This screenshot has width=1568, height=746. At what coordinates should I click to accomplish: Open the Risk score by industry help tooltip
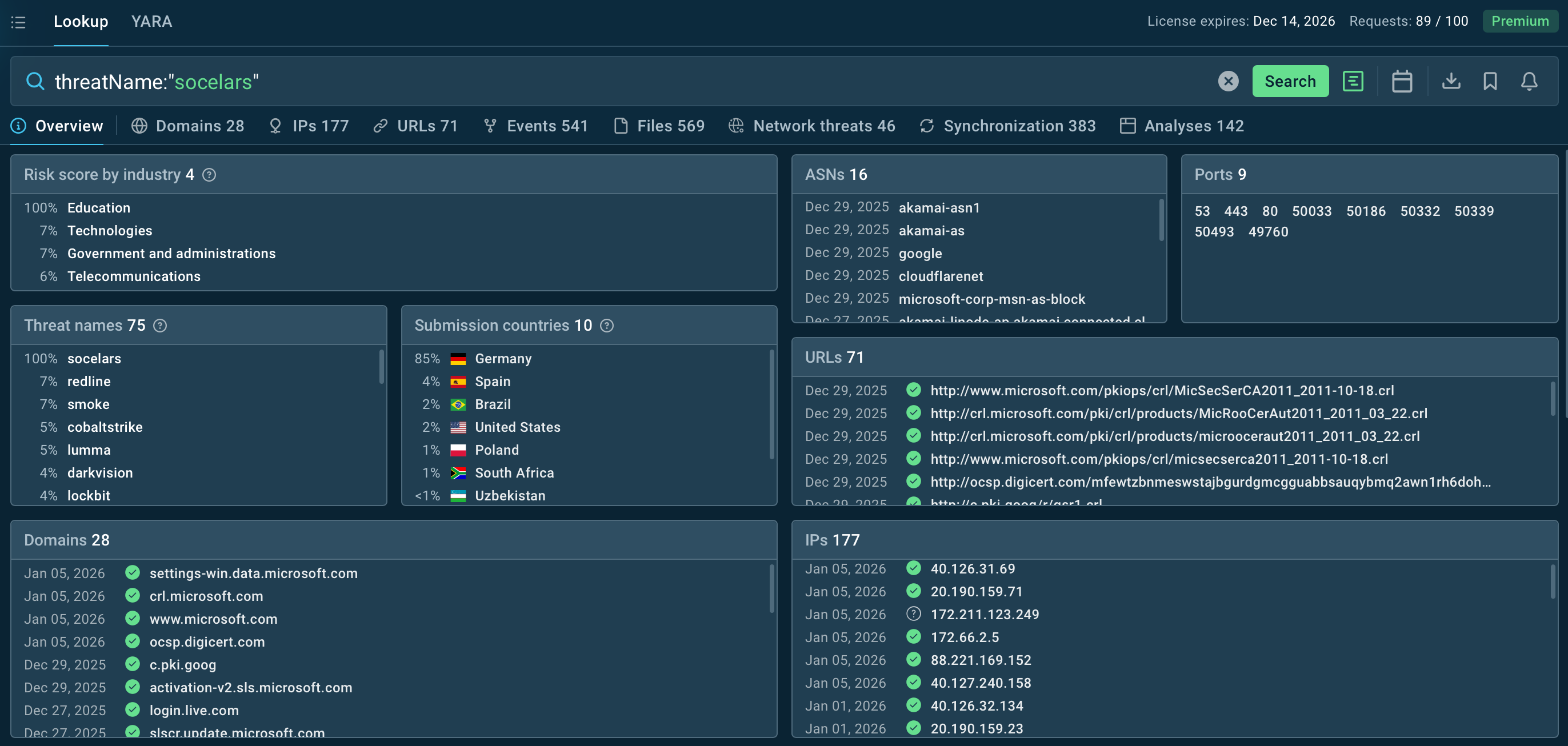click(x=209, y=175)
